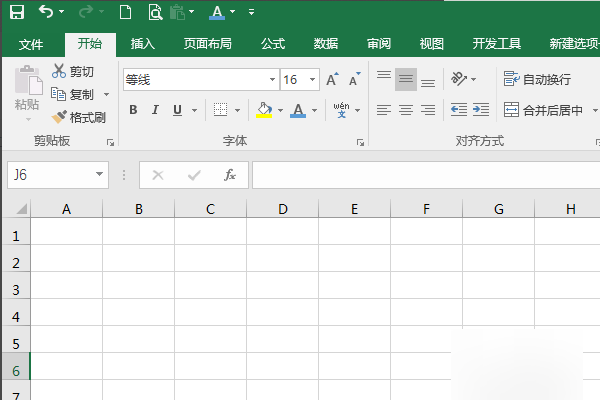Click the insert function fx icon

coord(229,175)
